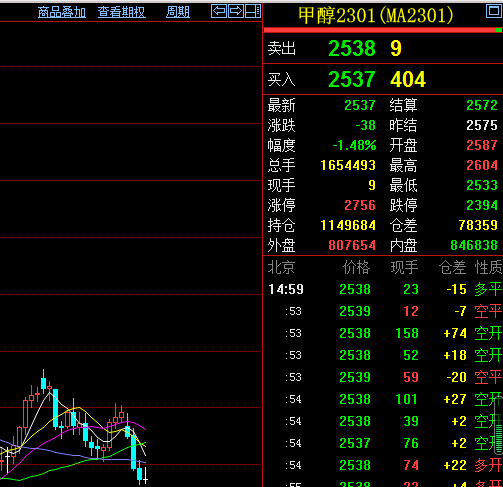Click the tallest cyan candlestick at chart peak
The image size is (503, 487).
[43, 381]
